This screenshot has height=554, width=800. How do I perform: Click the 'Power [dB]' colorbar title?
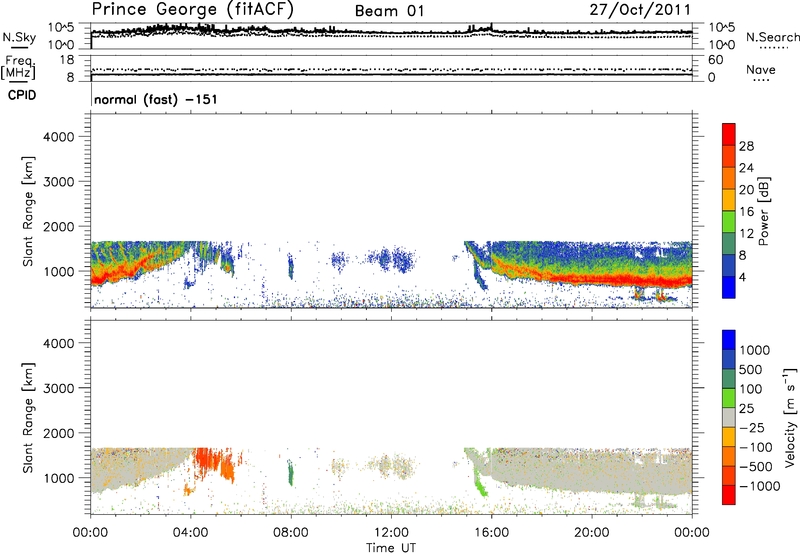pos(763,211)
